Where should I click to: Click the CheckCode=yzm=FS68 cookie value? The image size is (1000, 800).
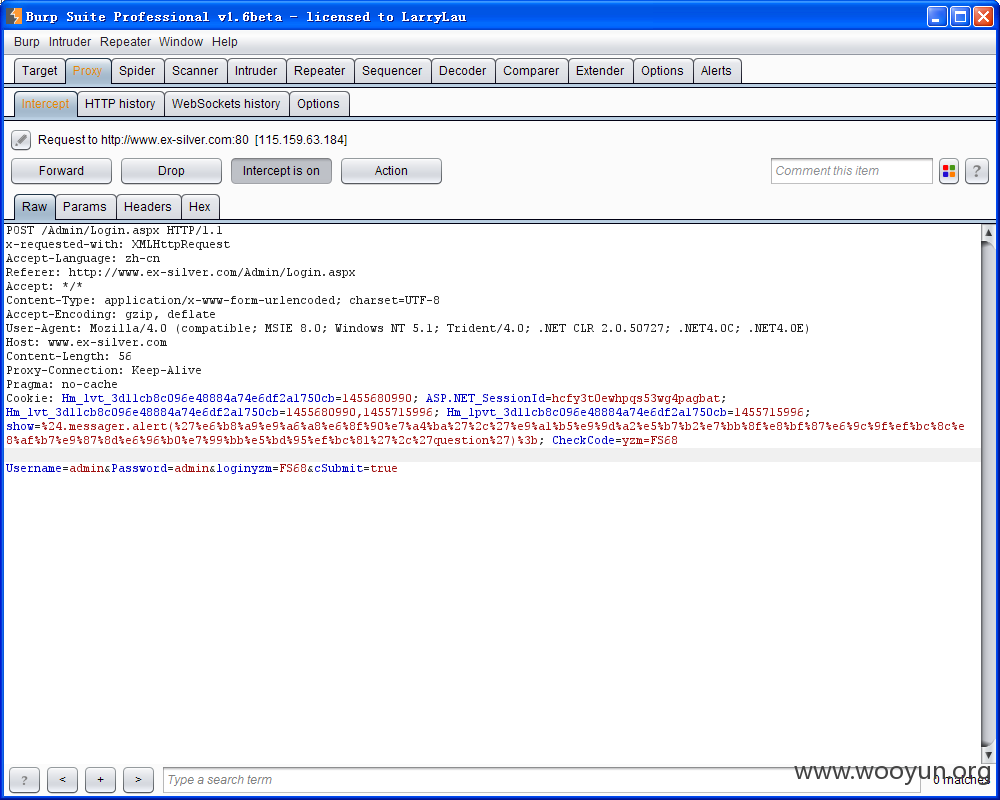click(x=615, y=440)
